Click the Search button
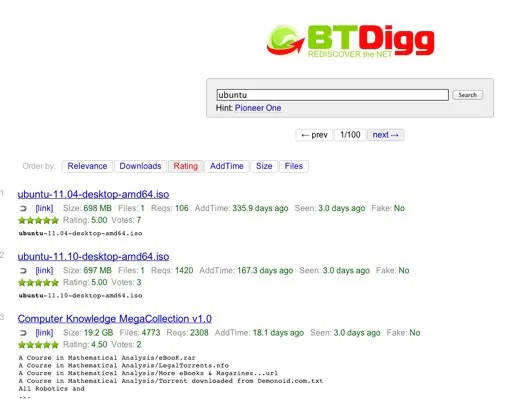Image resolution: width=525 pixels, height=399 pixels. 467,95
